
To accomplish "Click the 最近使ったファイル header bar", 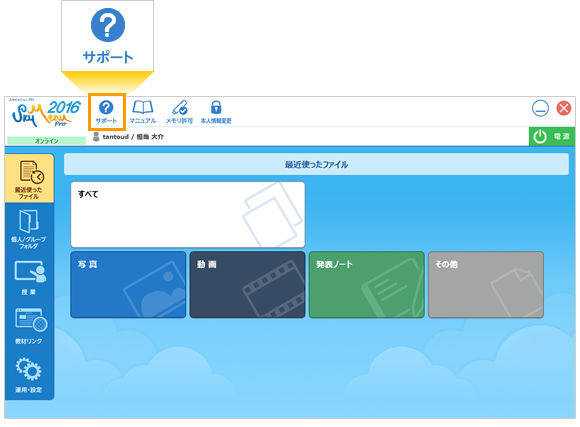I will click(316, 164).
